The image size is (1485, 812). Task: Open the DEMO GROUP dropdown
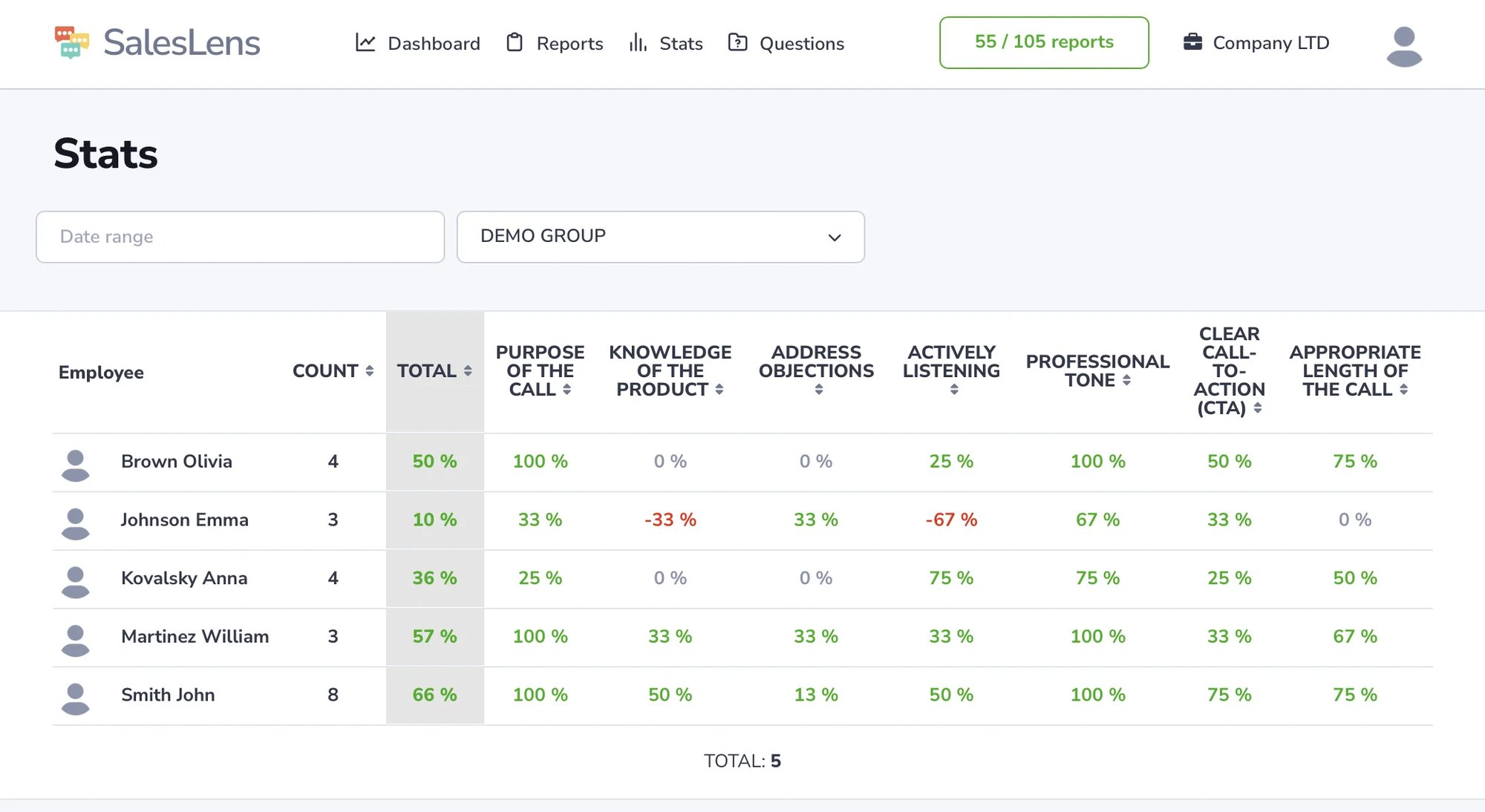660,237
